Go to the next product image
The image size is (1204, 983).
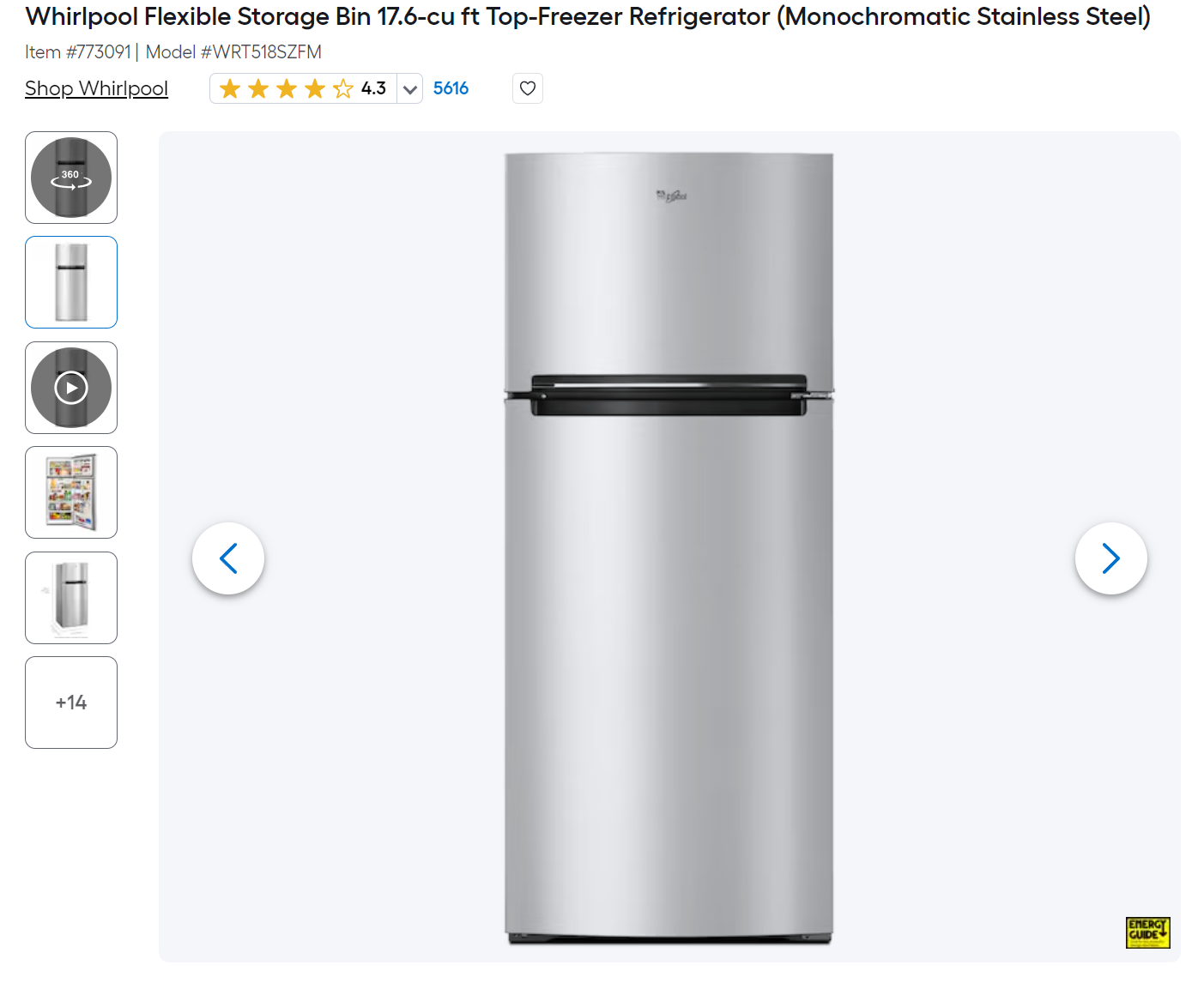click(1110, 558)
